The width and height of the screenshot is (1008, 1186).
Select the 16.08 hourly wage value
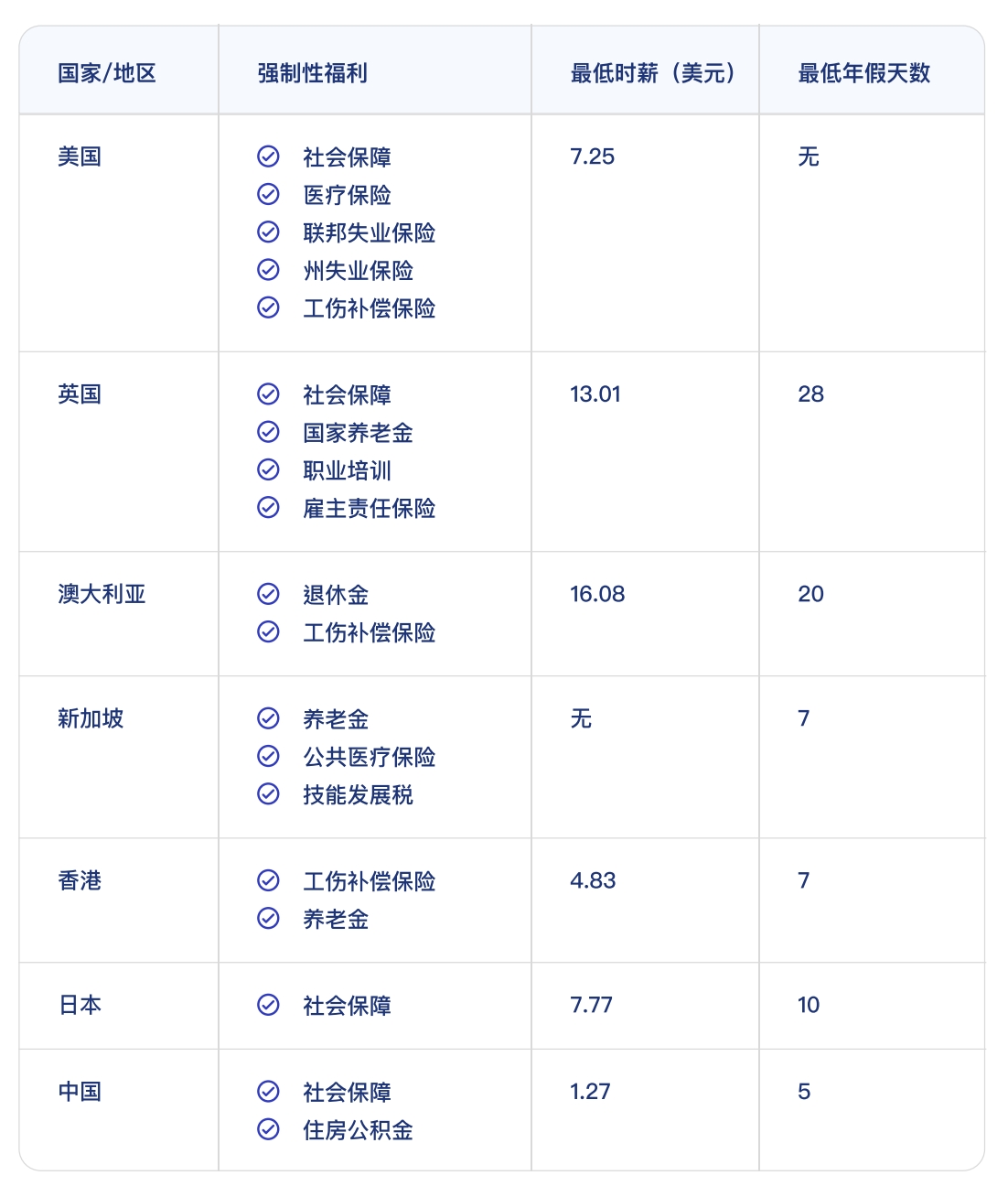597,594
